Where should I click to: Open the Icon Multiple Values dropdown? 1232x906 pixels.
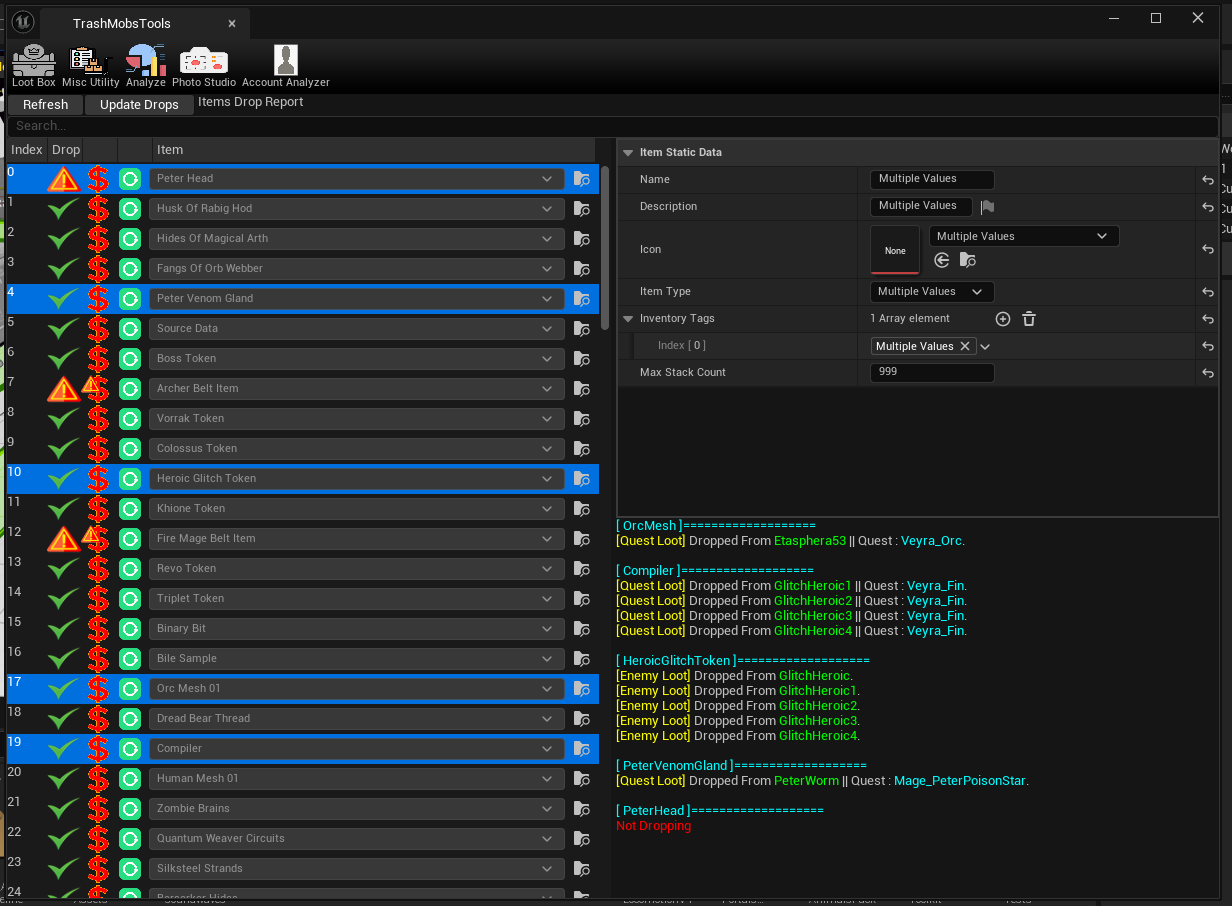(x=1024, y=237)
